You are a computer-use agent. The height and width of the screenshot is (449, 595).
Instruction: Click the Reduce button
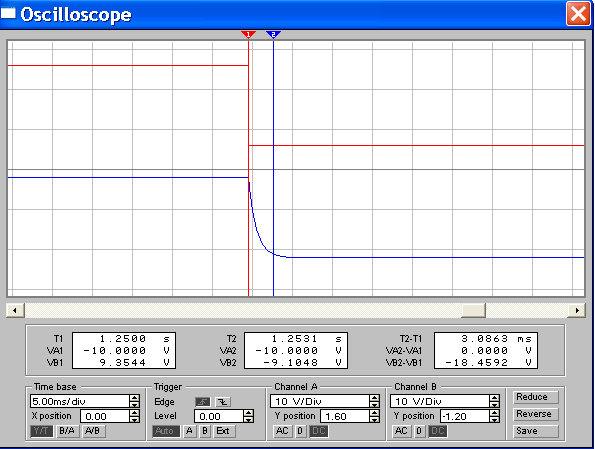point(535,397)
